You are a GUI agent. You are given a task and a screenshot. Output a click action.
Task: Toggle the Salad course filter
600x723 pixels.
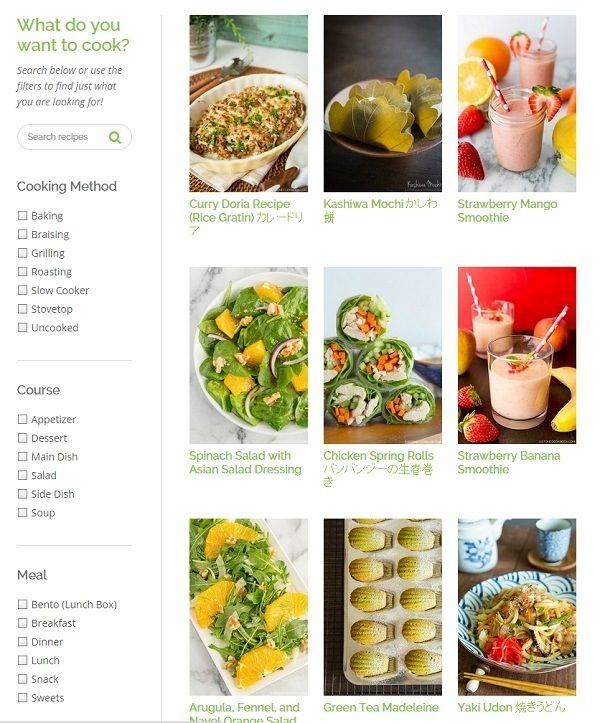(x=22, y=475)
